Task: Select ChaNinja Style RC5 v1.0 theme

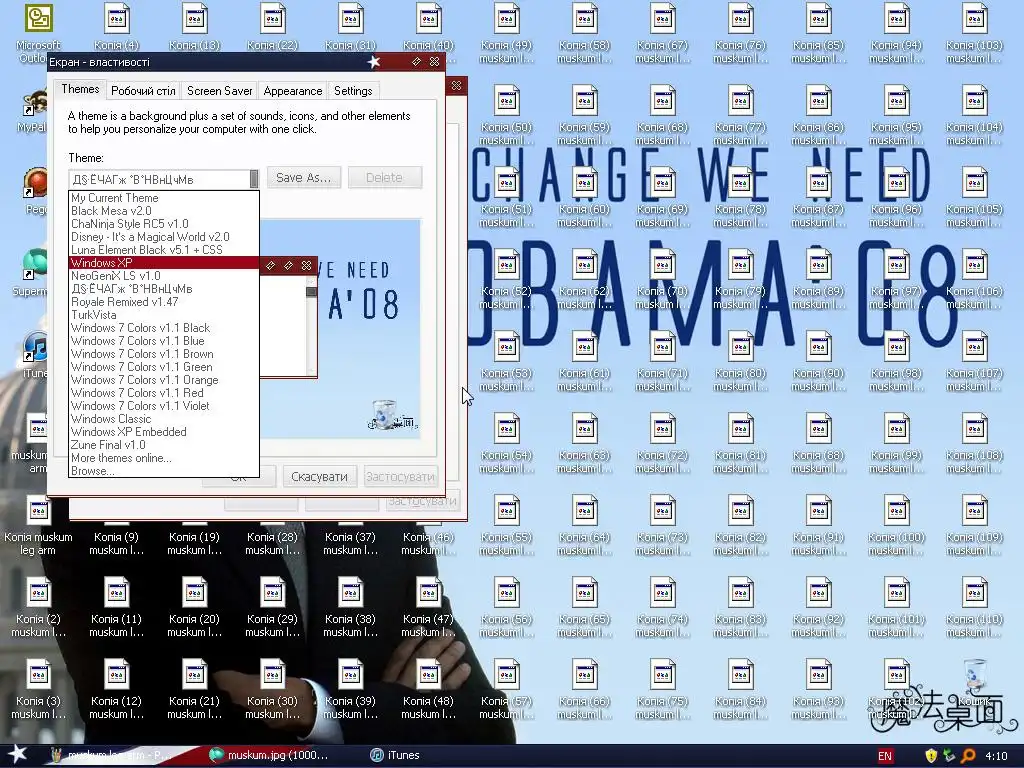Action: (x=164, y=224)
